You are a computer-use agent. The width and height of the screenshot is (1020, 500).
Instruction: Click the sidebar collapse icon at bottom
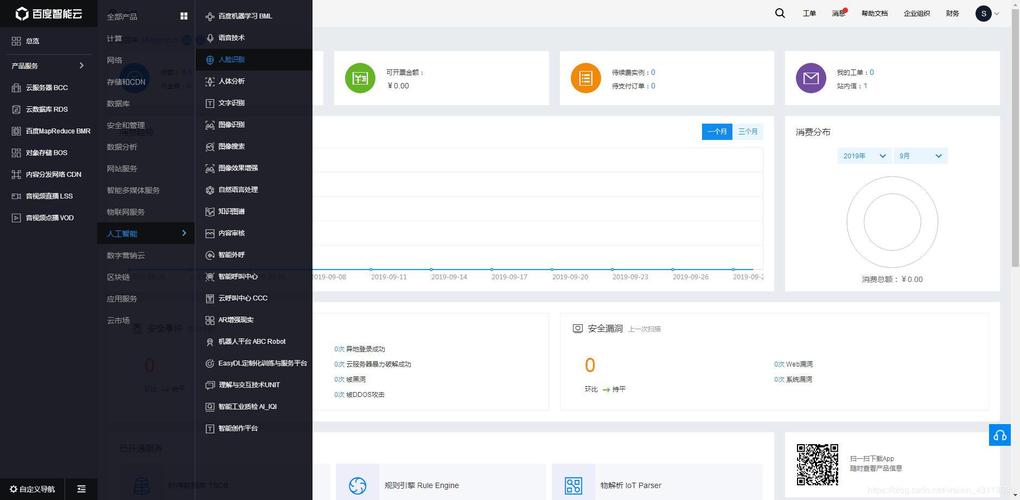point(81,488)
